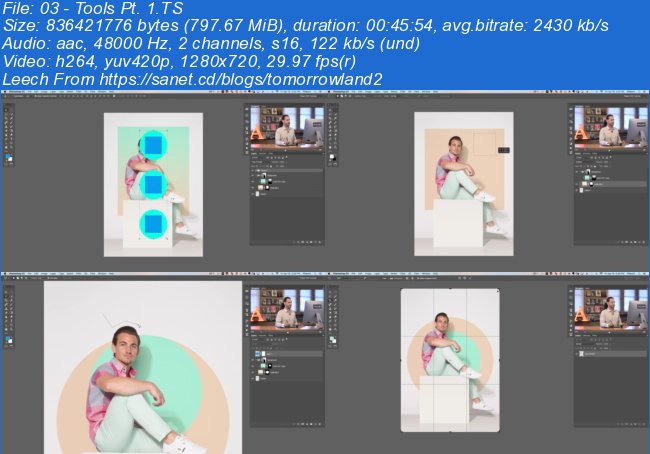The image size is (650, 454).
Task: Open the sanet.cd tomorrowland2 blog link
Action: pos(241,79)
